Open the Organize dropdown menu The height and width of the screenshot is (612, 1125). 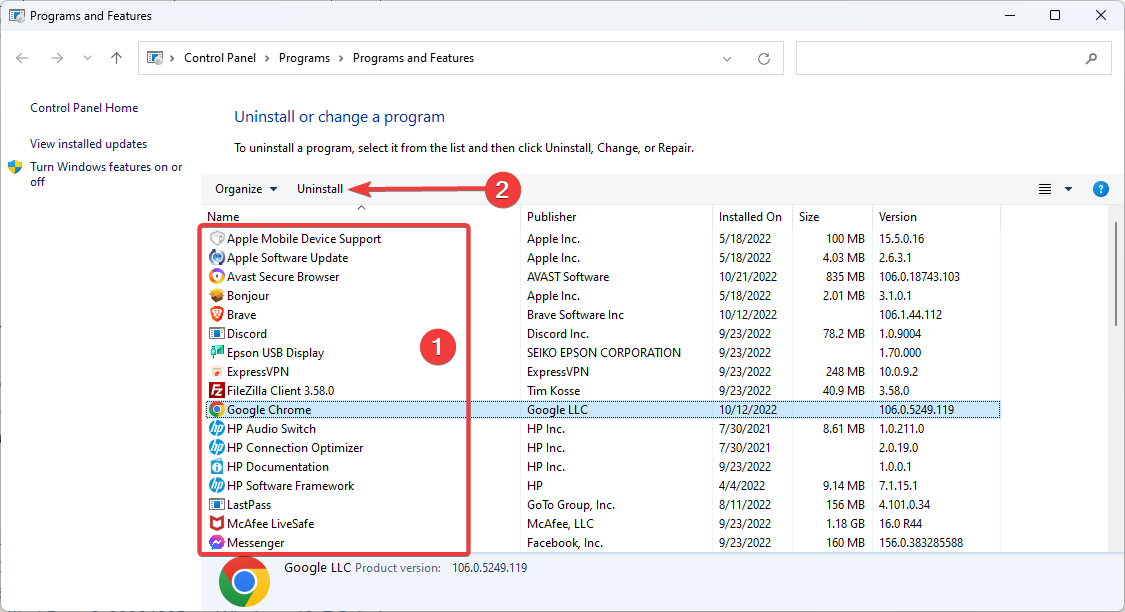point(246,189)
